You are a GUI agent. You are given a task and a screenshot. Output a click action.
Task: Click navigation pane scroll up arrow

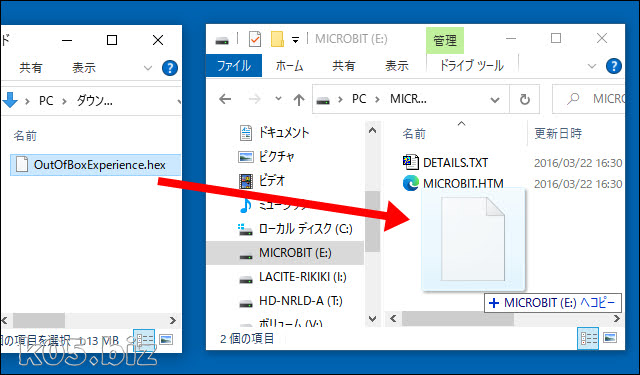click(x=372, y=131)
